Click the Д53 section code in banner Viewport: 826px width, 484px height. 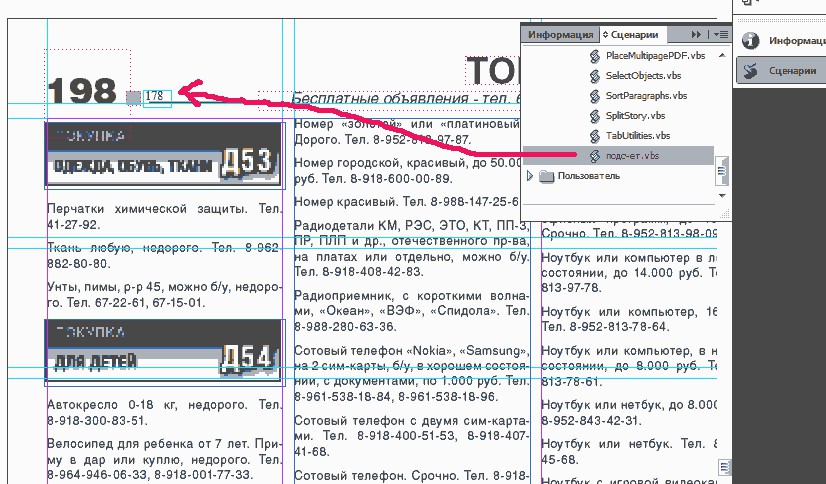[248, 162]
